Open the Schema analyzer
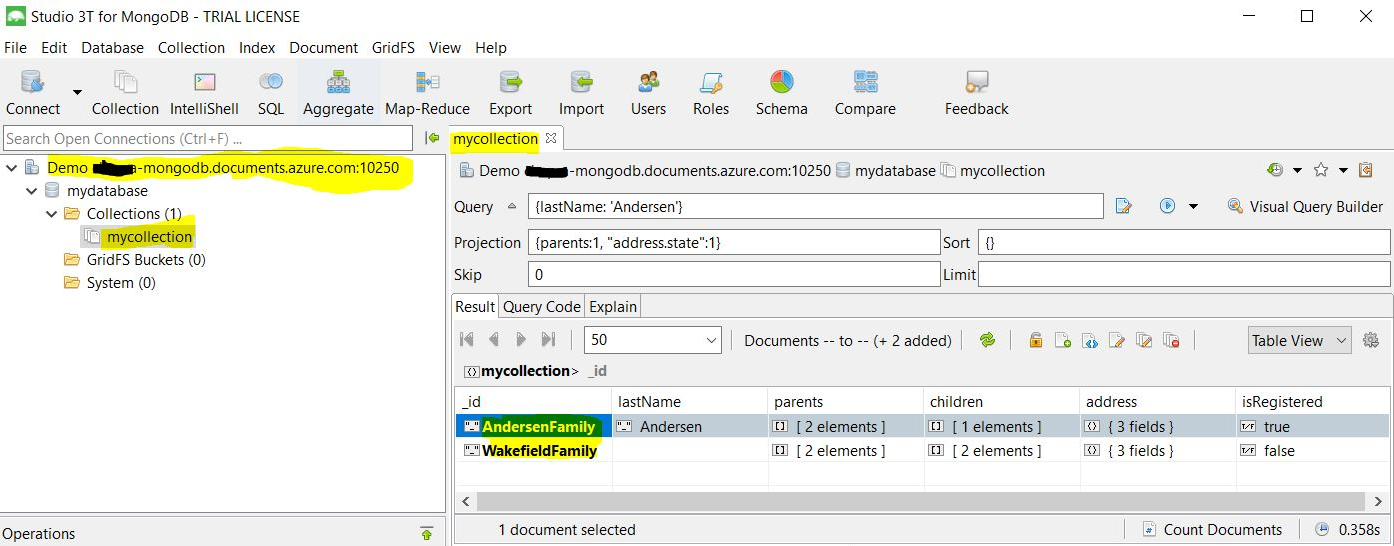 tap(781, 93)
